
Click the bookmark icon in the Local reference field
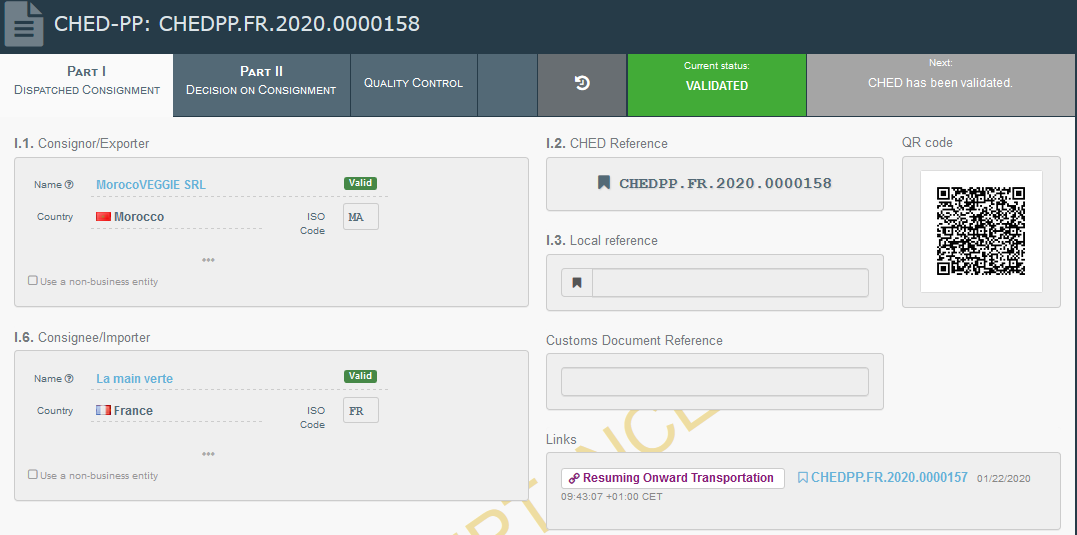[577, 282]
